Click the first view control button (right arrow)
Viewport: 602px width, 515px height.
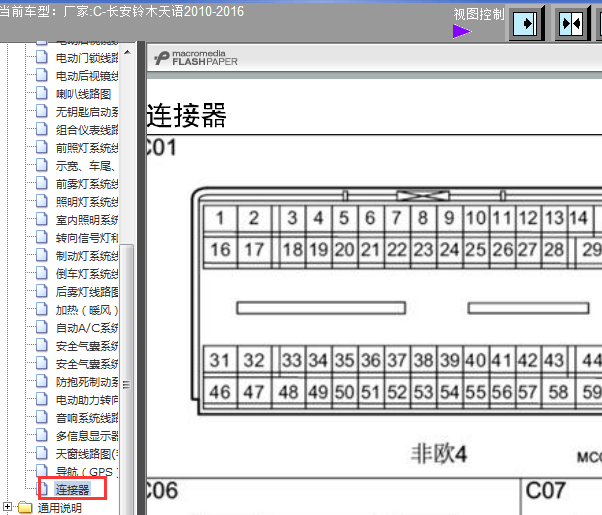527,23
